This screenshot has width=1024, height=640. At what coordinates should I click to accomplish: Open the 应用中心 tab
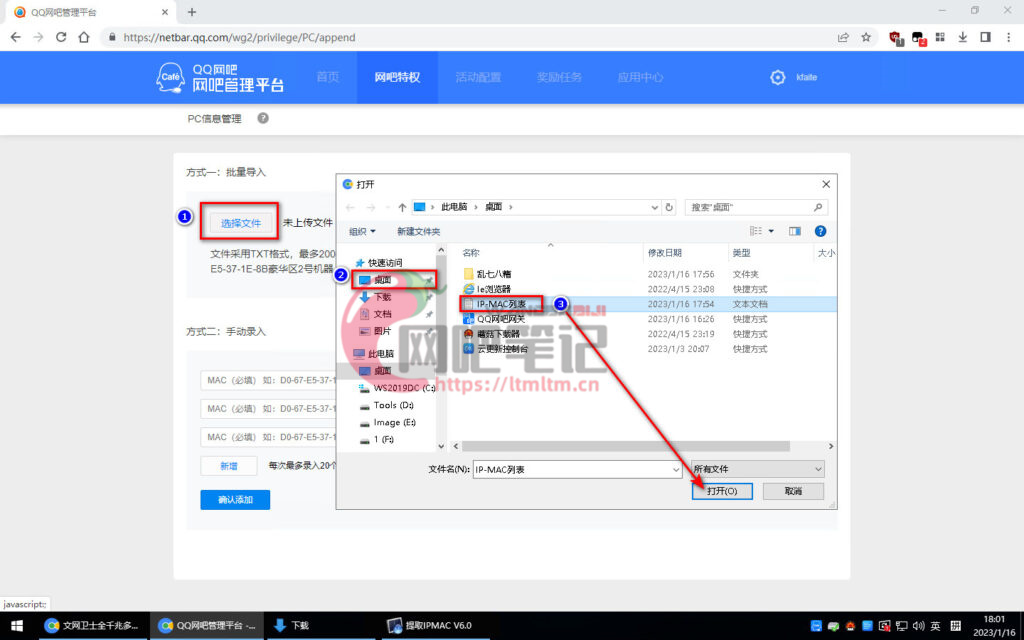(x=640, y=77)
